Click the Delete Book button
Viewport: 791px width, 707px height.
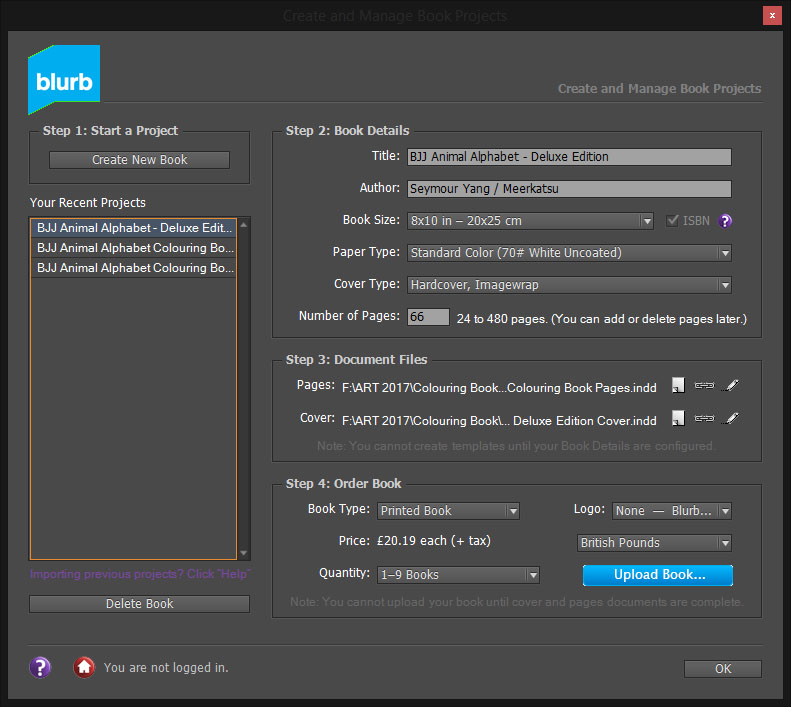[x=139, y=604]
